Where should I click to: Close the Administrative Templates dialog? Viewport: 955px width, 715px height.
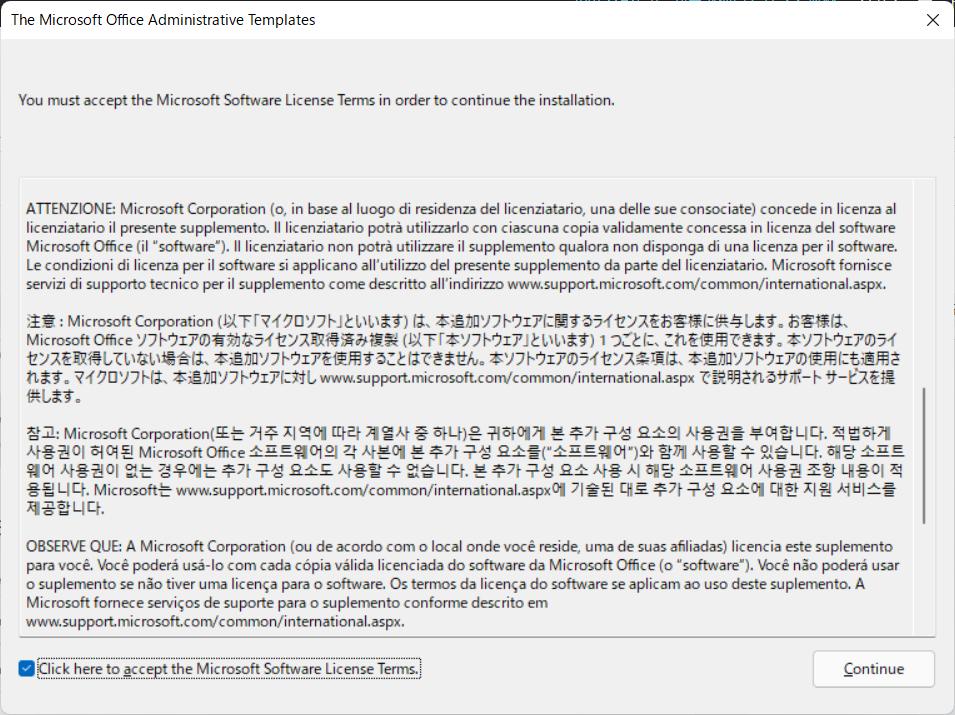[932, 20]
